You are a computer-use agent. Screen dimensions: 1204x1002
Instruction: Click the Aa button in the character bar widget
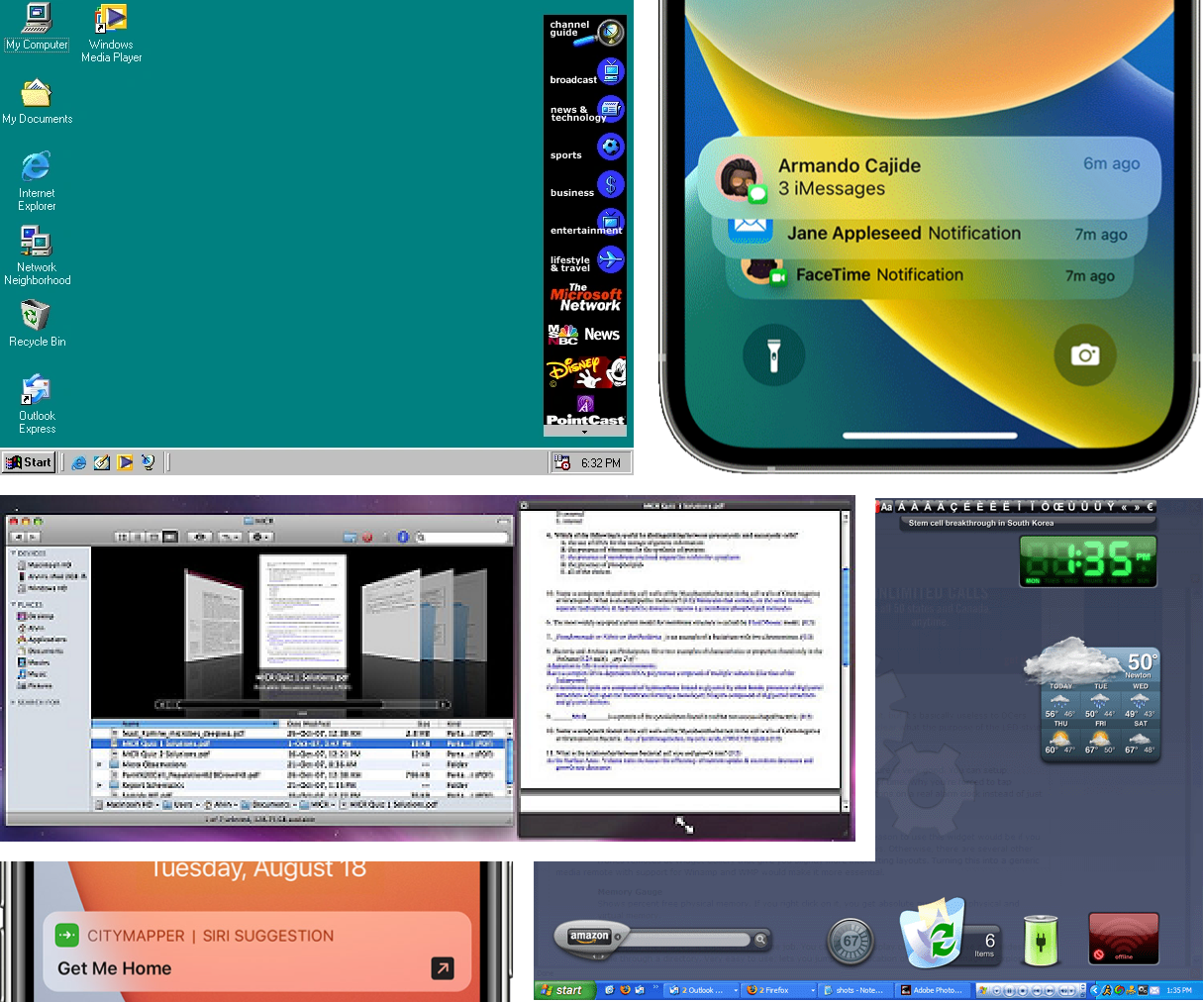pyautogui.click(x=887, y=507)
